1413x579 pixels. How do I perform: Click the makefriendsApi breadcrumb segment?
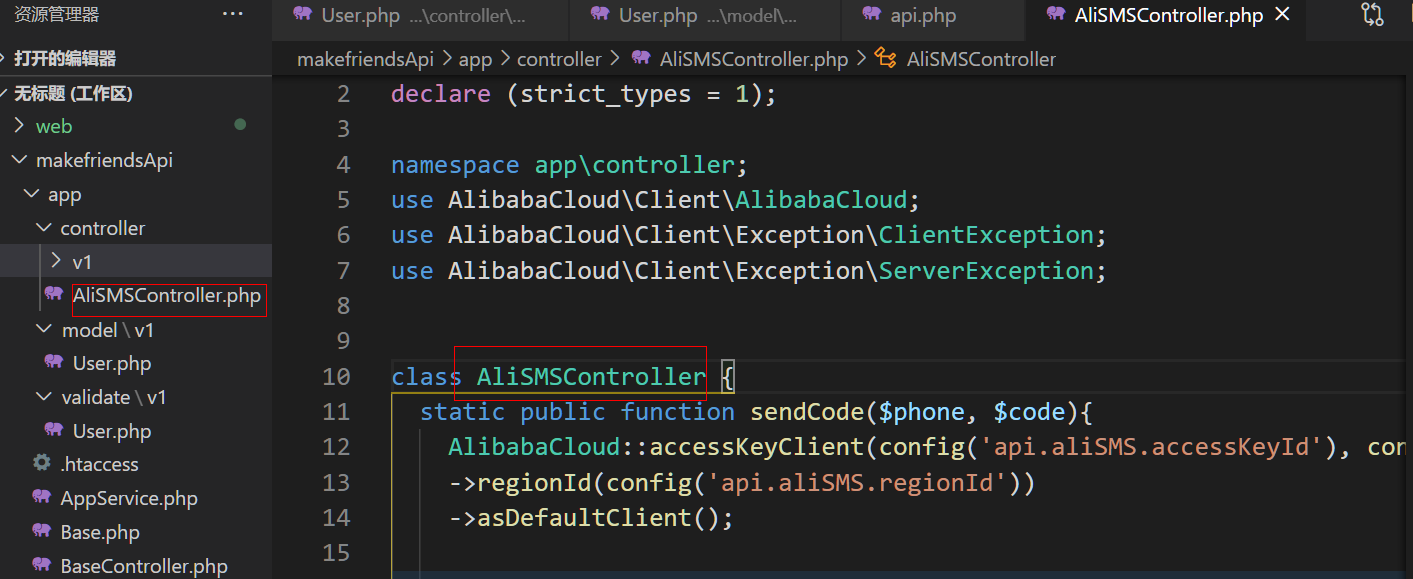pyautogui.click(x=365, y=59)
